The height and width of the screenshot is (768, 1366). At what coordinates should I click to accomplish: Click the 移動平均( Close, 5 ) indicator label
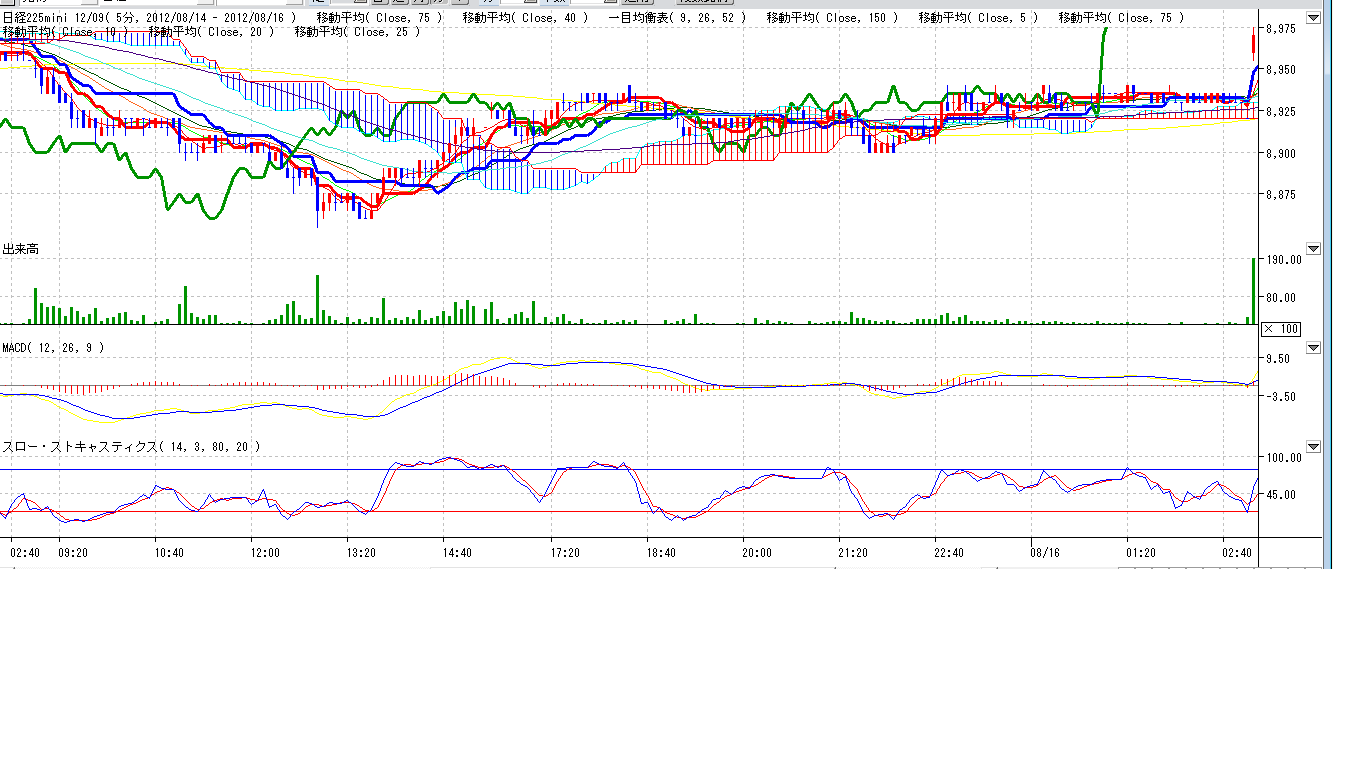[977, 18]
